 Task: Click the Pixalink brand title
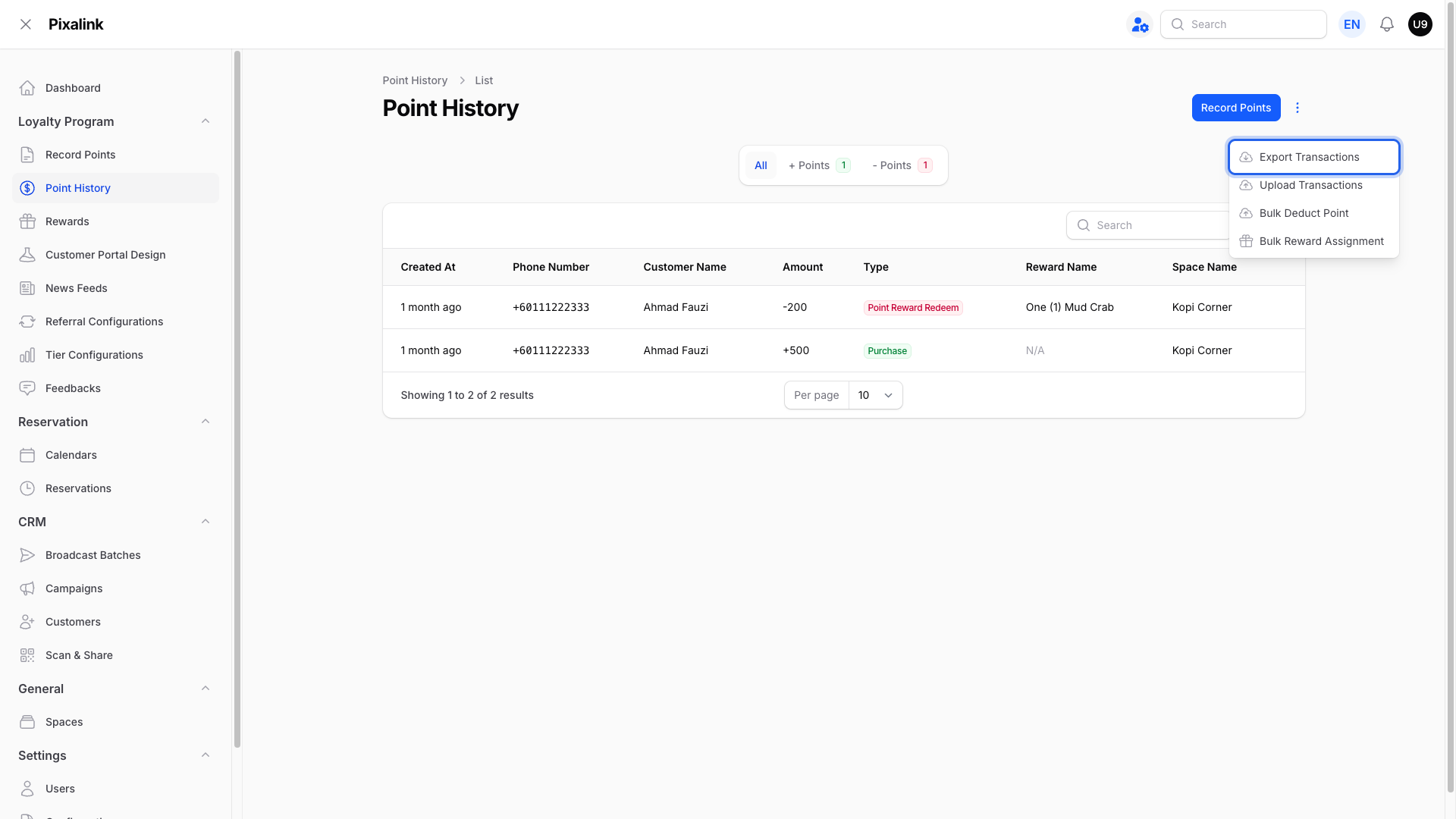pyautogui.click(x=76, y=24)
